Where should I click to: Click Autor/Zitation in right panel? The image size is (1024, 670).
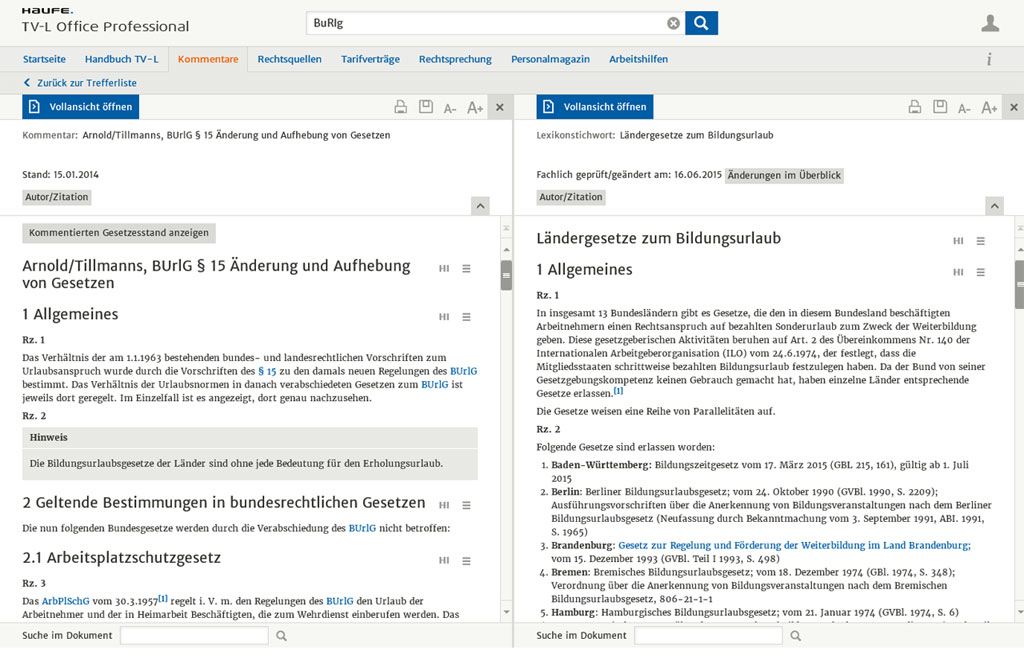tap(571, 197)
